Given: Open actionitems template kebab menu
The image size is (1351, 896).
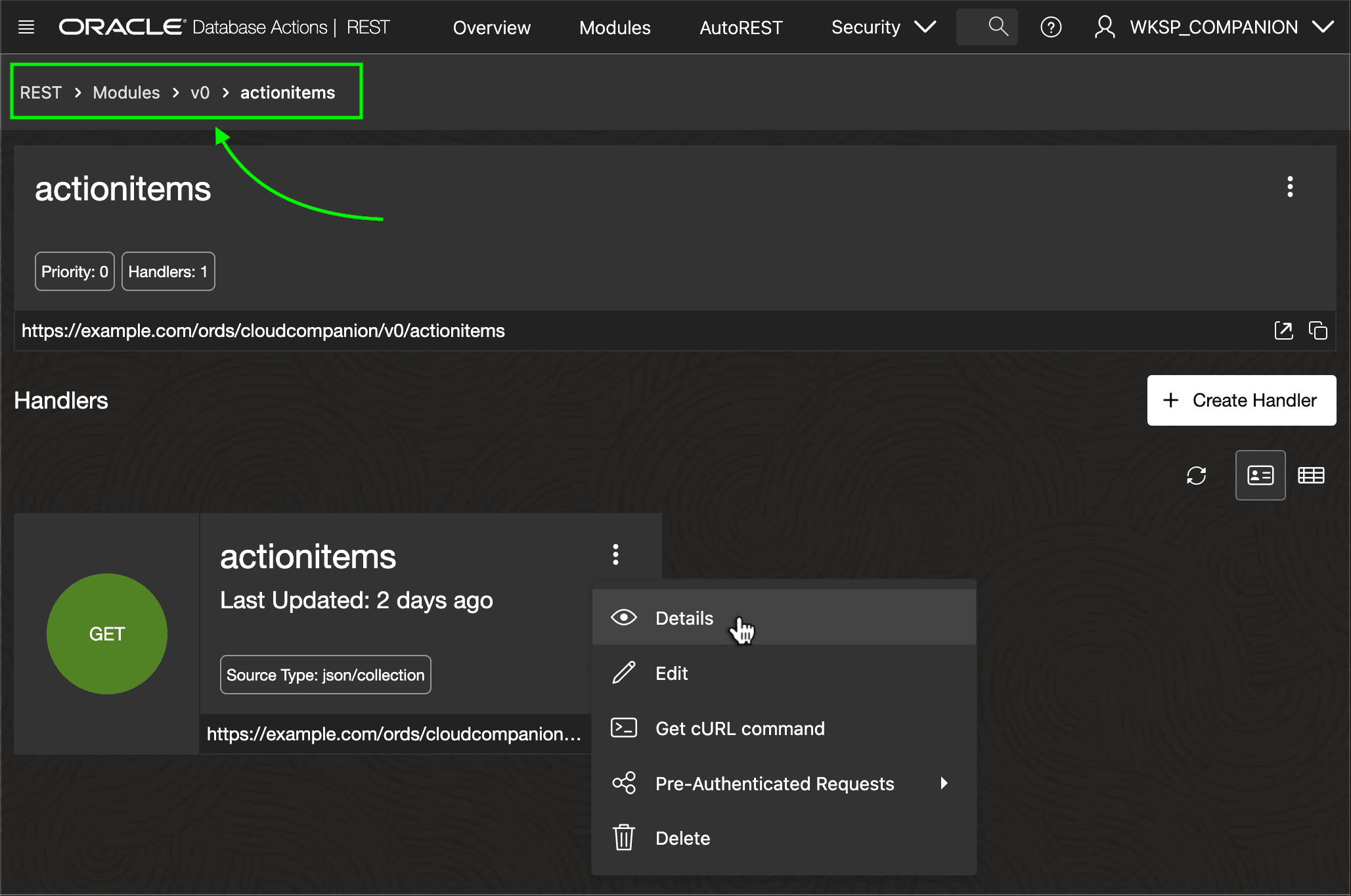Looking at the screenshot, I should tap(1290, 187).
